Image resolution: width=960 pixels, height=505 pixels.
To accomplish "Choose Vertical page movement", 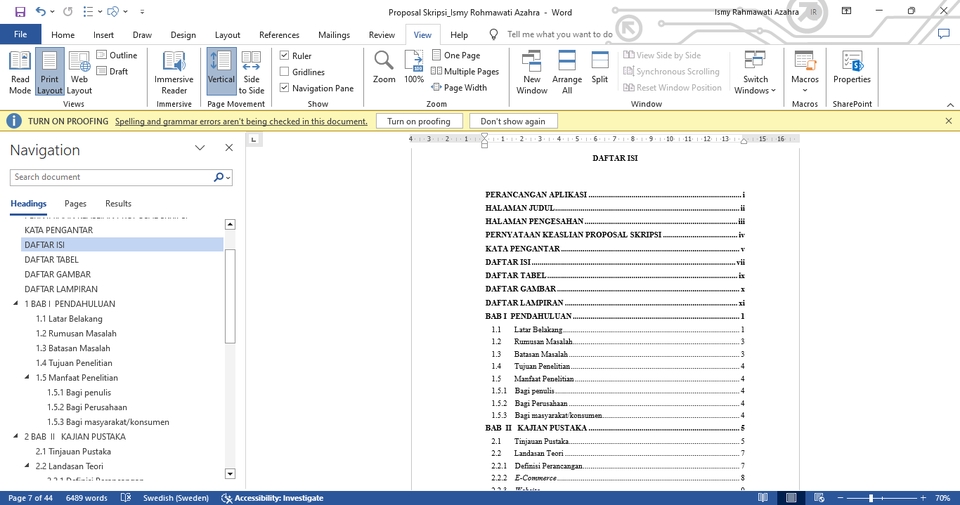I will click(x=221, y=72).
